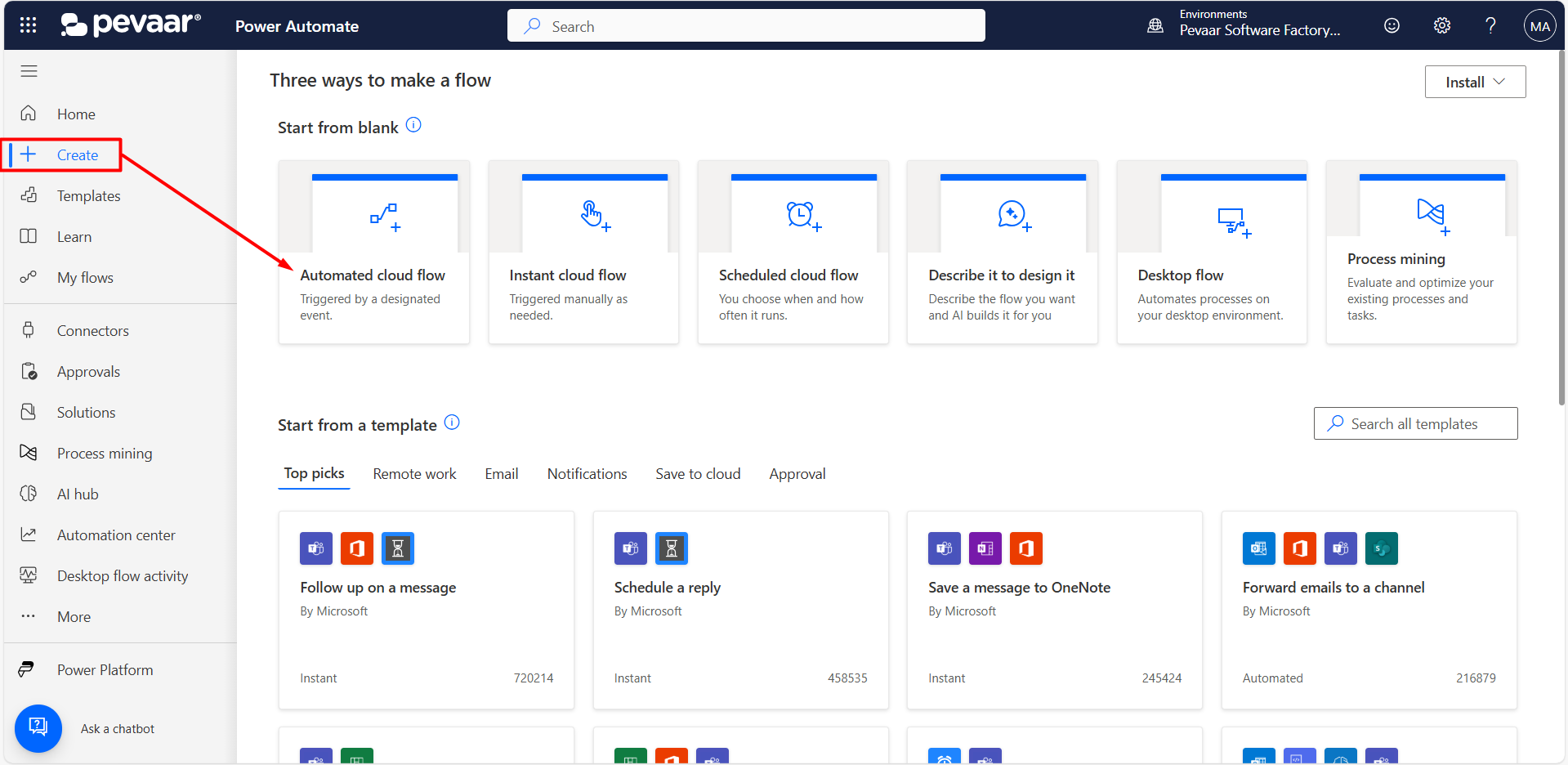Click the Instant cloud flow title
This screenshot has width=1568, height=765.
click(x=568, y=275)
